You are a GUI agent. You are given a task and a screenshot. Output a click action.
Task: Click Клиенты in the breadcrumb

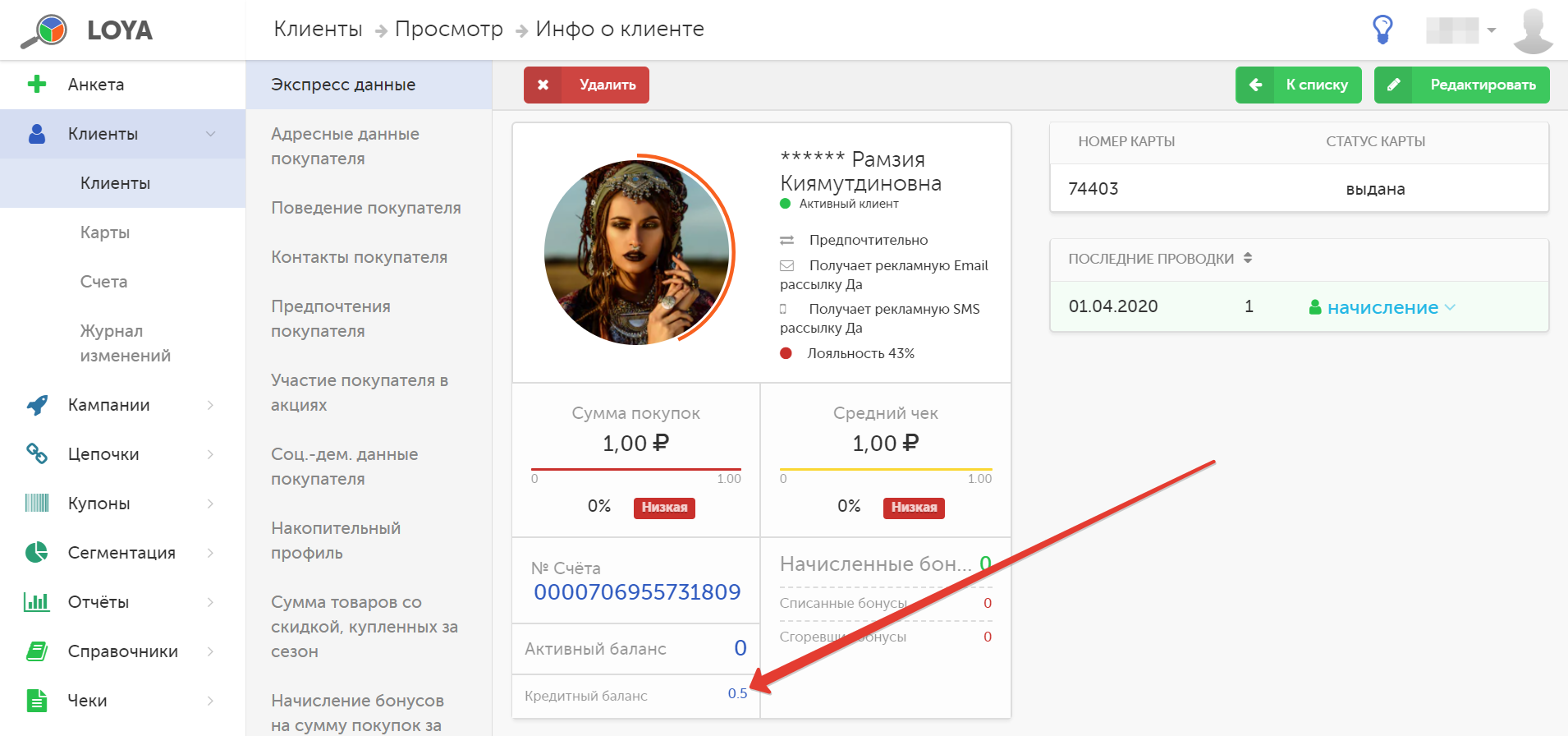click(318, 29)
